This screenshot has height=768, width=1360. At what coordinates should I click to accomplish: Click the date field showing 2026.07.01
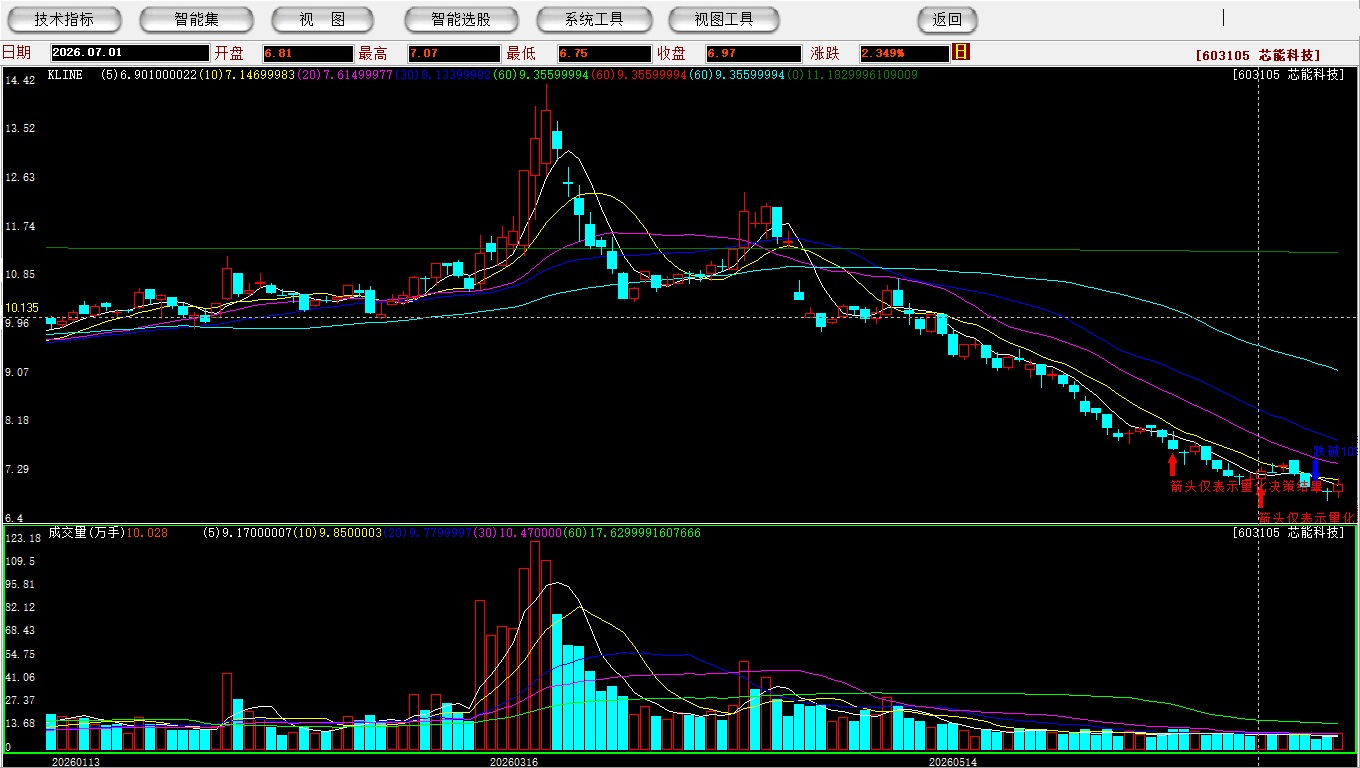click(130, 53)
